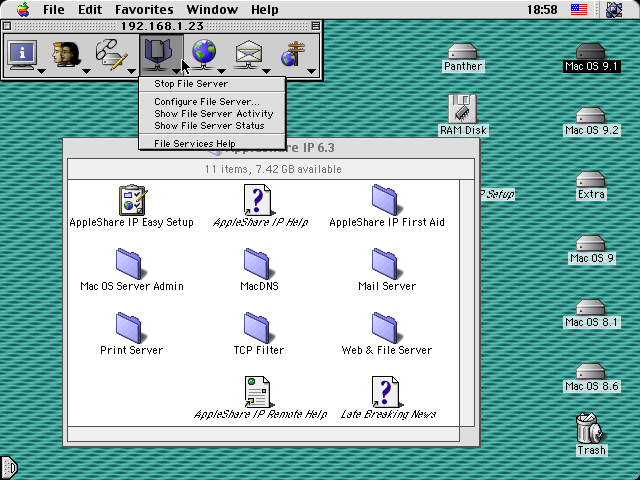Screen dimensions: 640x480
Task: Open dropdown arrow beside signpost globe icon
Action: tap(311, 71)
